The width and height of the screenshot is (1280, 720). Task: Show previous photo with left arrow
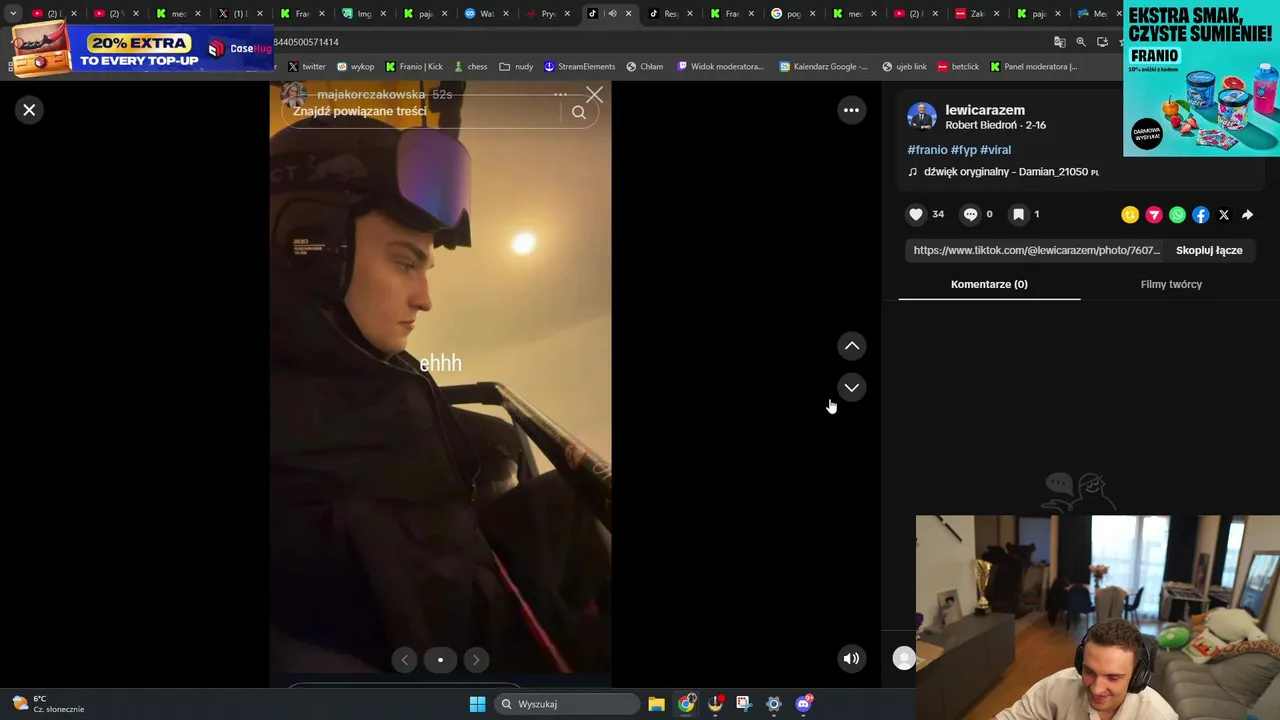click(x=404, y=659)
